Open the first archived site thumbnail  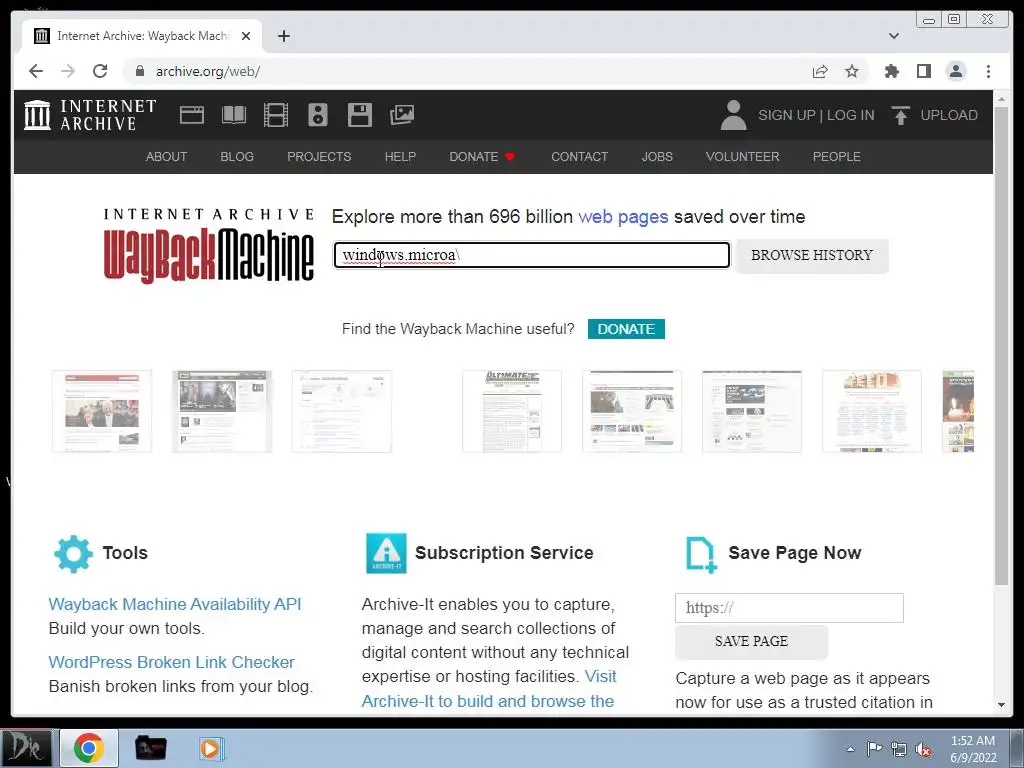pos(102,411)
